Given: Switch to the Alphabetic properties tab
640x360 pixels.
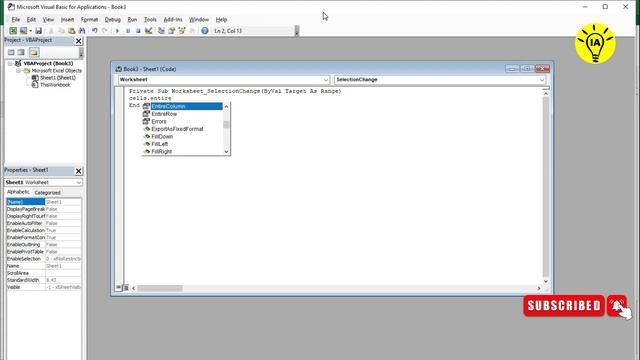Looking at the screenshot, I should coord(18,192).
